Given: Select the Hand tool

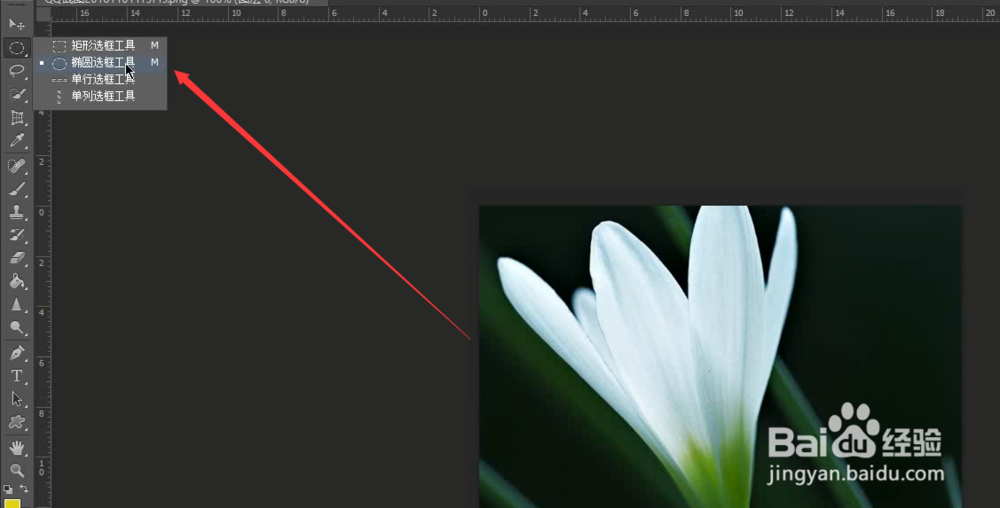Looking at the screenshot, I should (x=17, y=447).
